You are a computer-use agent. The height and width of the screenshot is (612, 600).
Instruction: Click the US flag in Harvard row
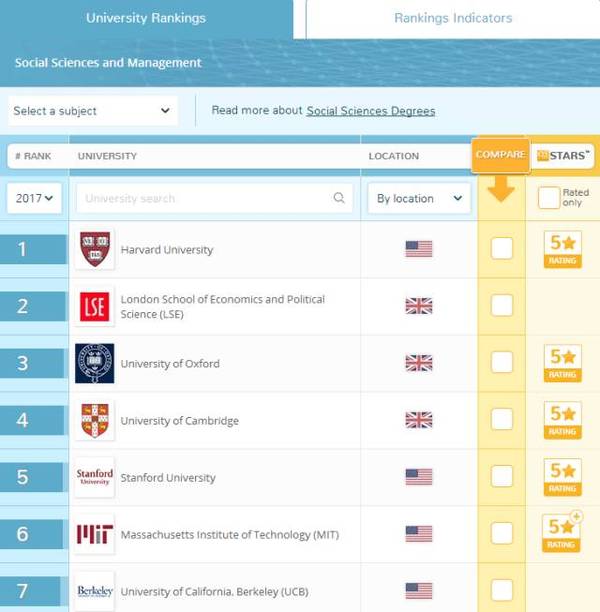pos(419,249)
